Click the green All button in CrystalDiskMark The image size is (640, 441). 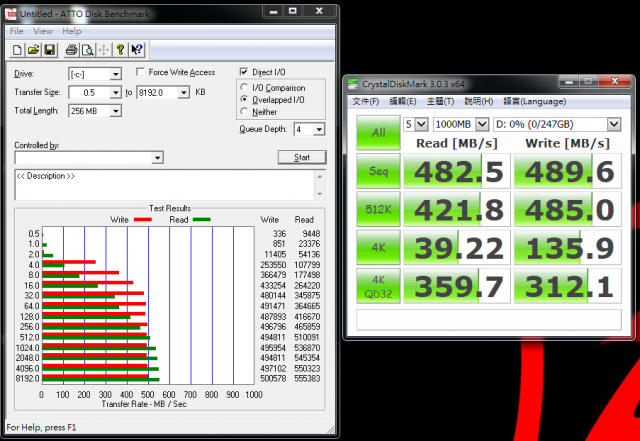click(x=378, y=133)
